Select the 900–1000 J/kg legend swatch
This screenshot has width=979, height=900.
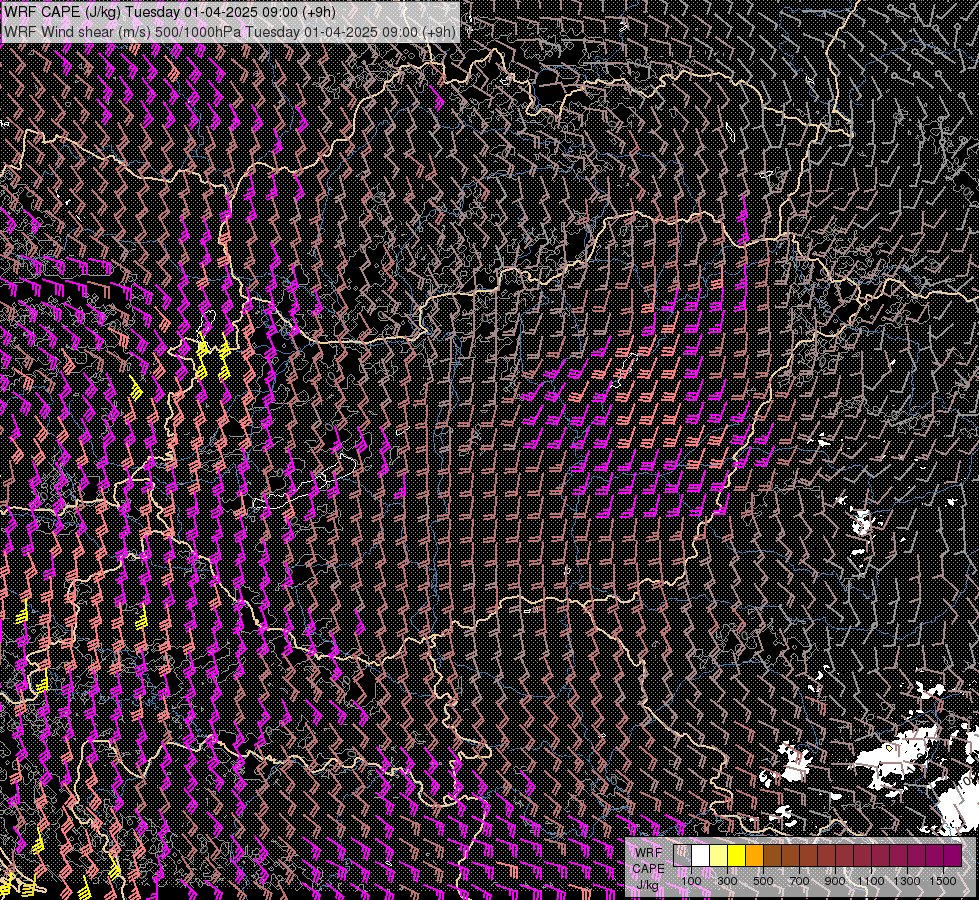point(845,856)
